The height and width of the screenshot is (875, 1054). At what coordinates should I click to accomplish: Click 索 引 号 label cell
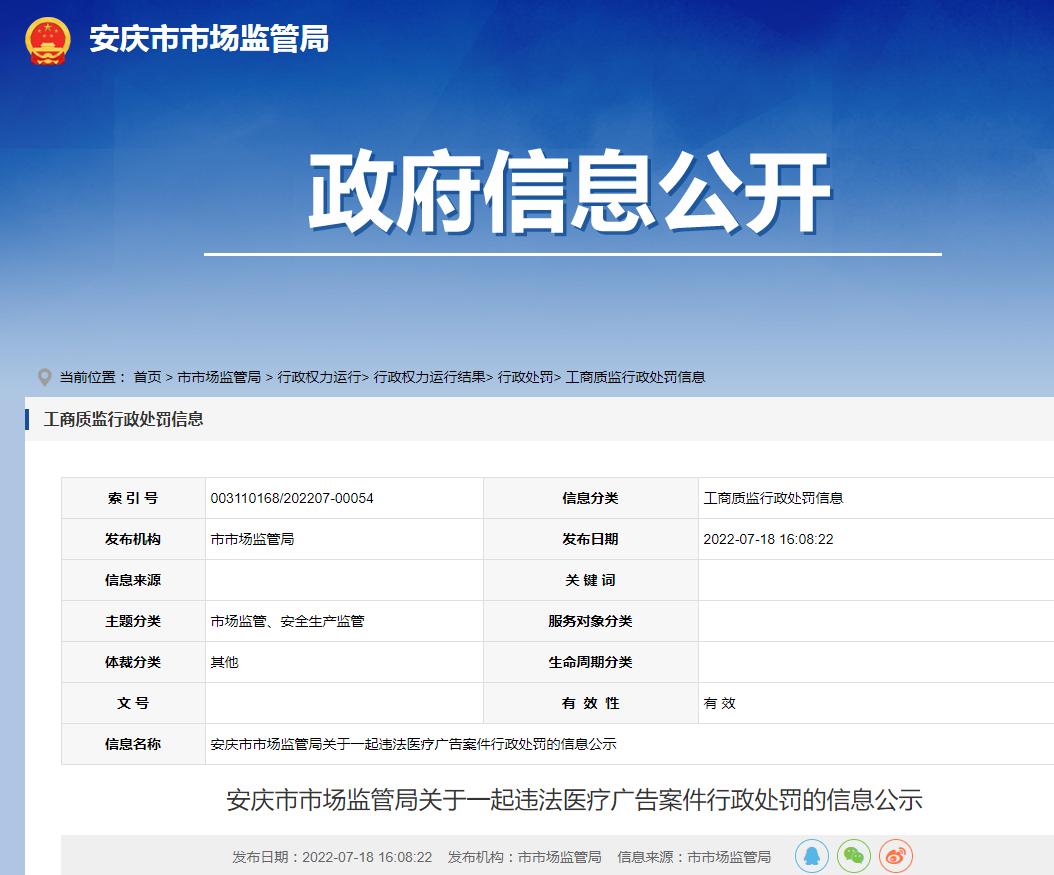133,498
